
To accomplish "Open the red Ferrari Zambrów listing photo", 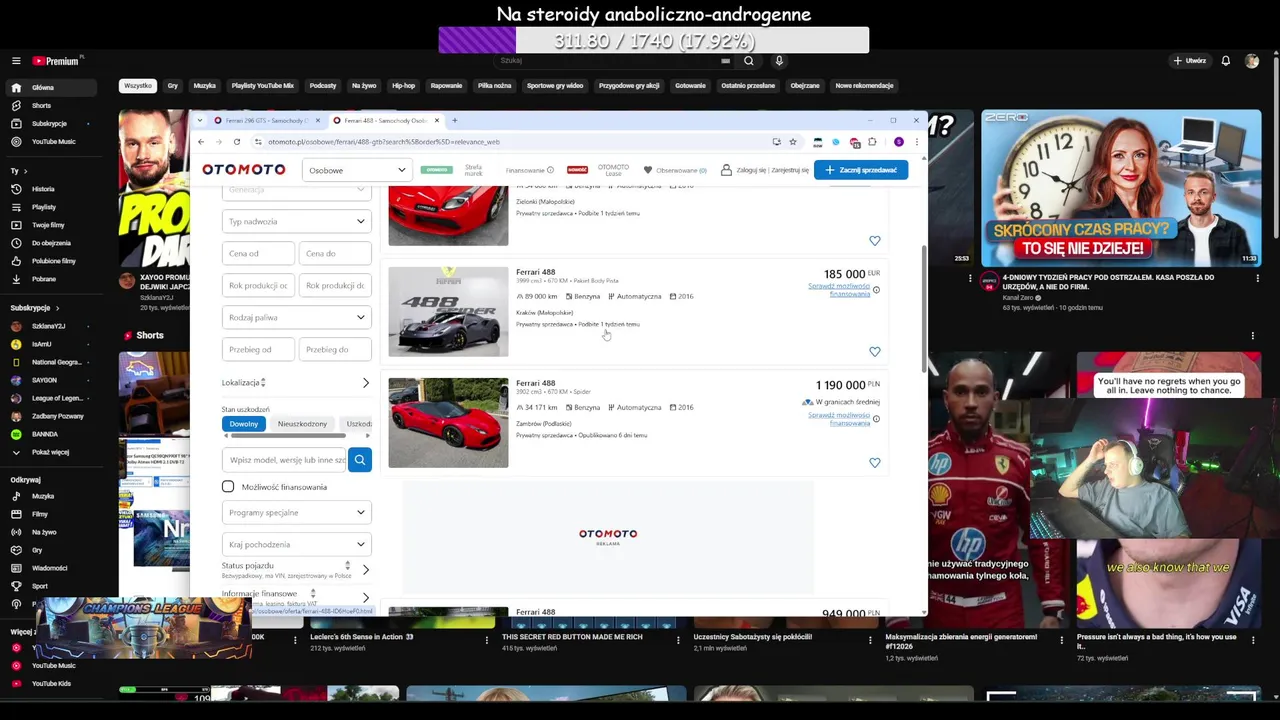I will 448,422.
